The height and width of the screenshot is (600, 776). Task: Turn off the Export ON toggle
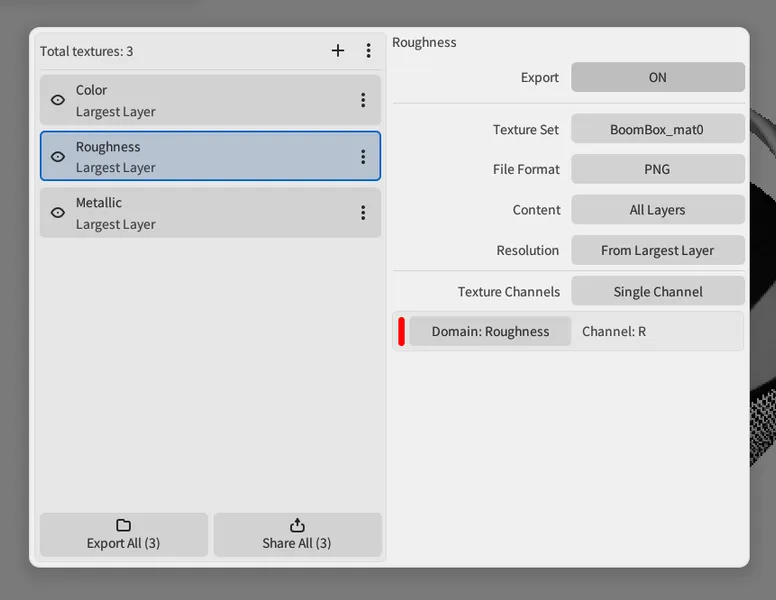coord(657,78)
